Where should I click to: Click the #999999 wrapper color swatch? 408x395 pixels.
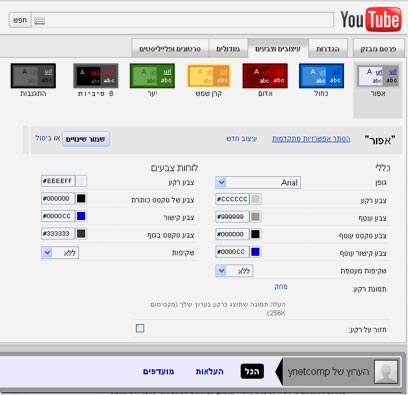click(x=255, y=217)
